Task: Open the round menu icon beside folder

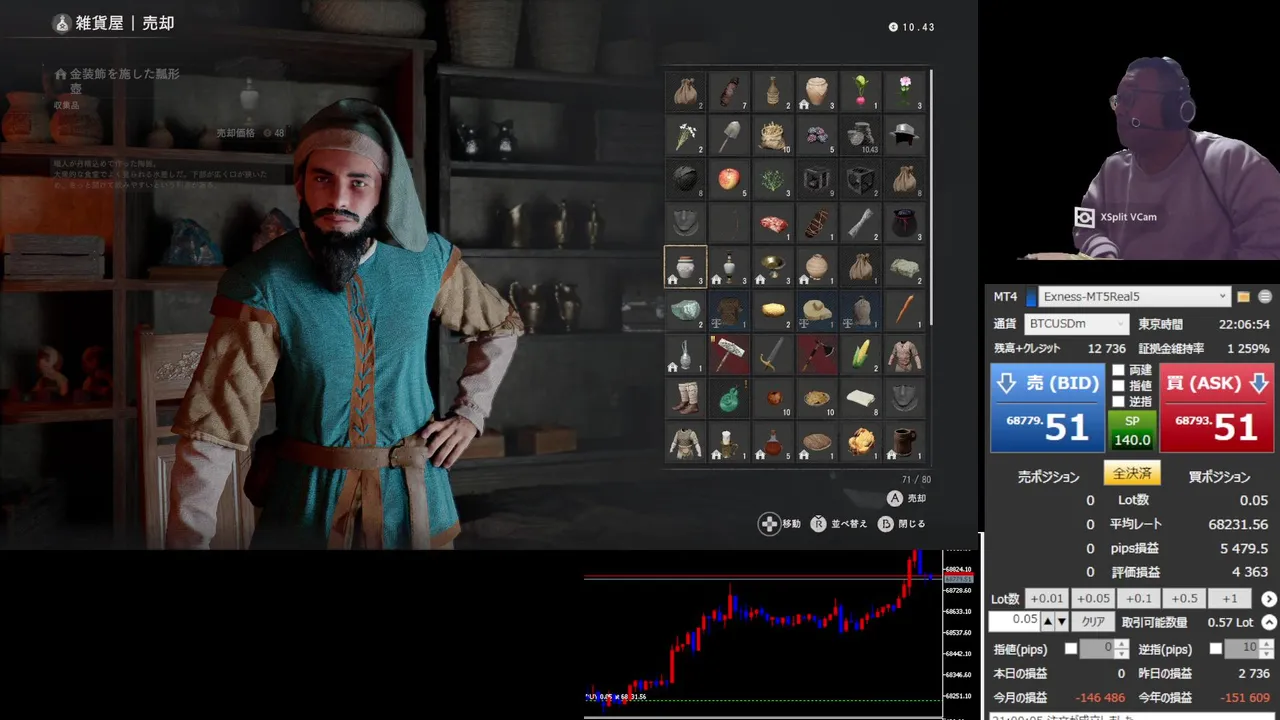Action: pos(1265,297)
